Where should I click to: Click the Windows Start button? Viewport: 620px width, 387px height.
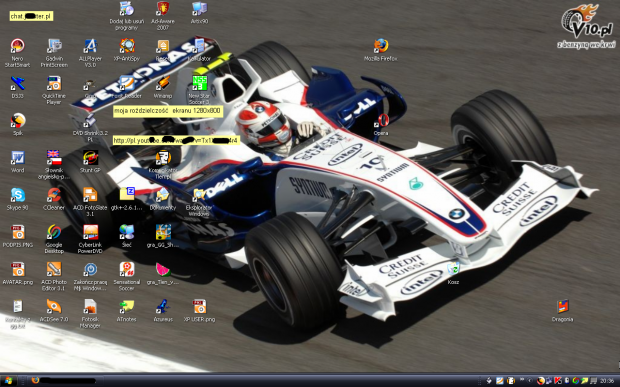[x=8, y=381]
